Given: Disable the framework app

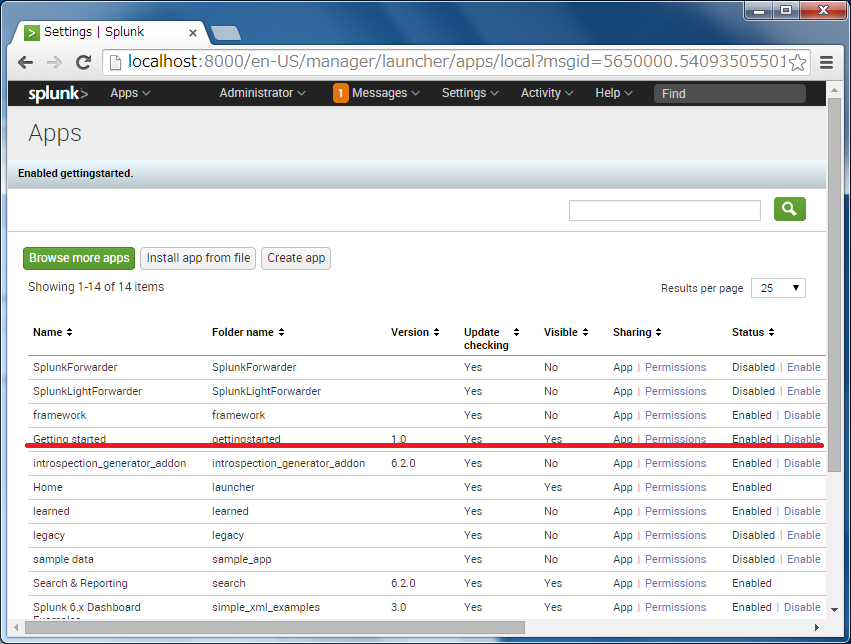Looking at the screenshot, I should (x=802, y=415).
